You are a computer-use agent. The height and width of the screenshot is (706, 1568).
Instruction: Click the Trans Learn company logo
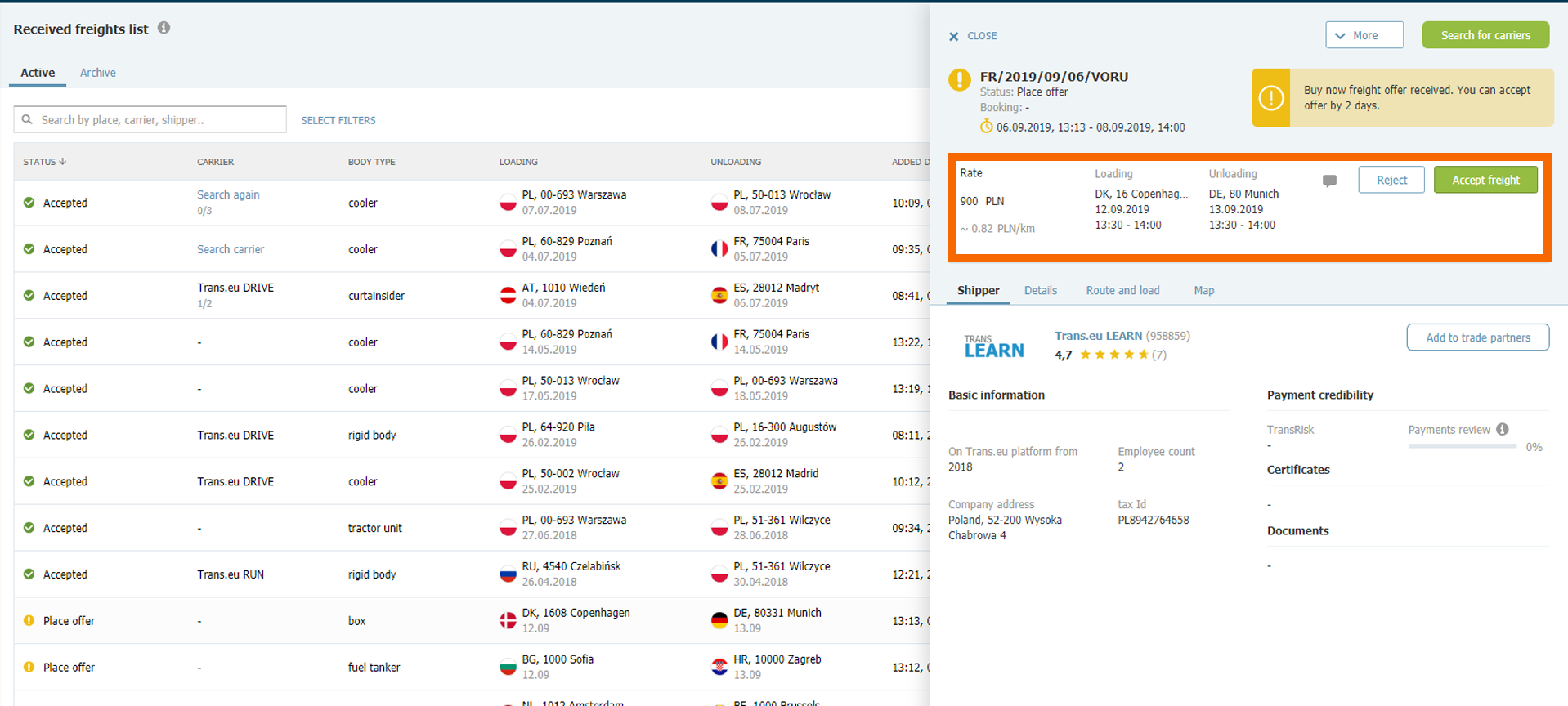[994, 346]
